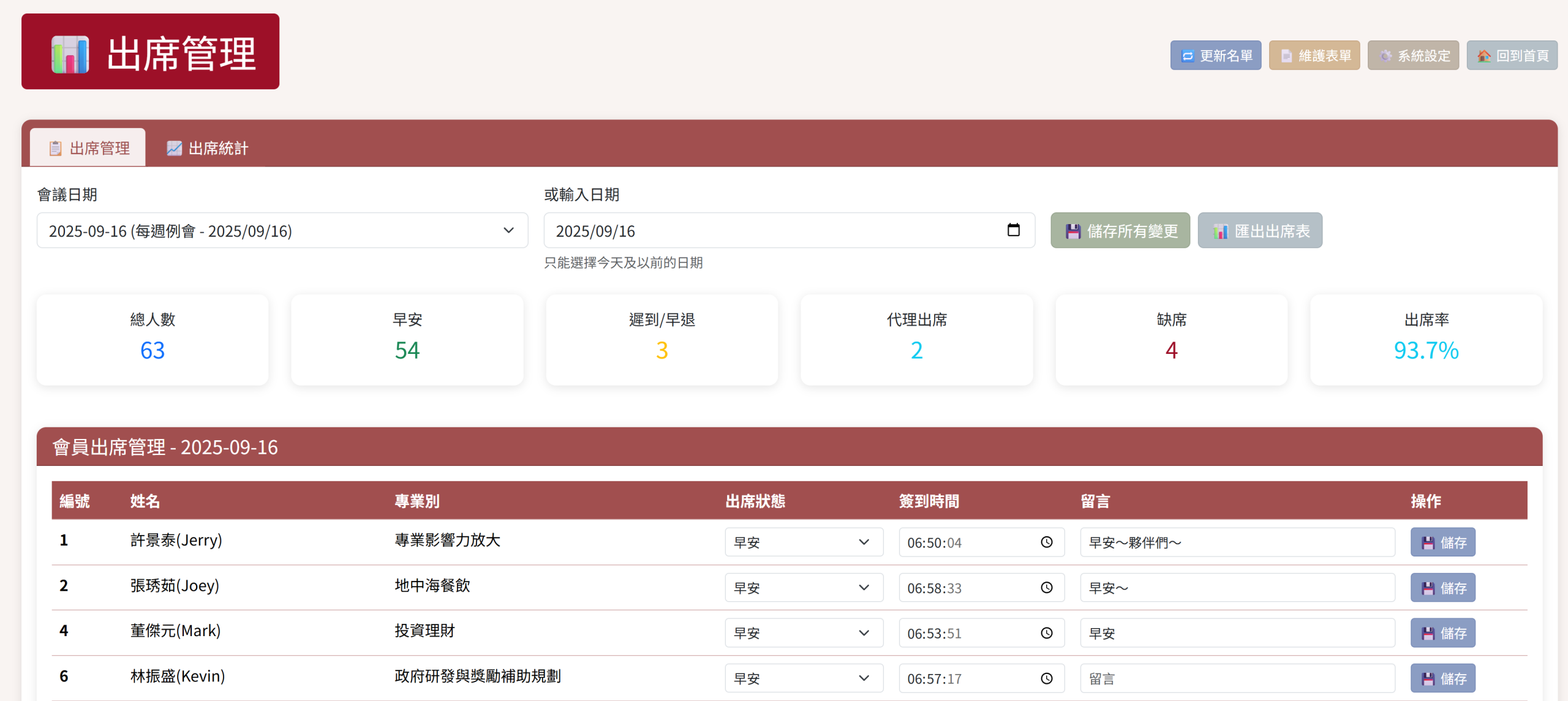Click the clock icon in Jerry's sign-in time
Viewport: 1568px width, 701px height.
coord(1046,542)
